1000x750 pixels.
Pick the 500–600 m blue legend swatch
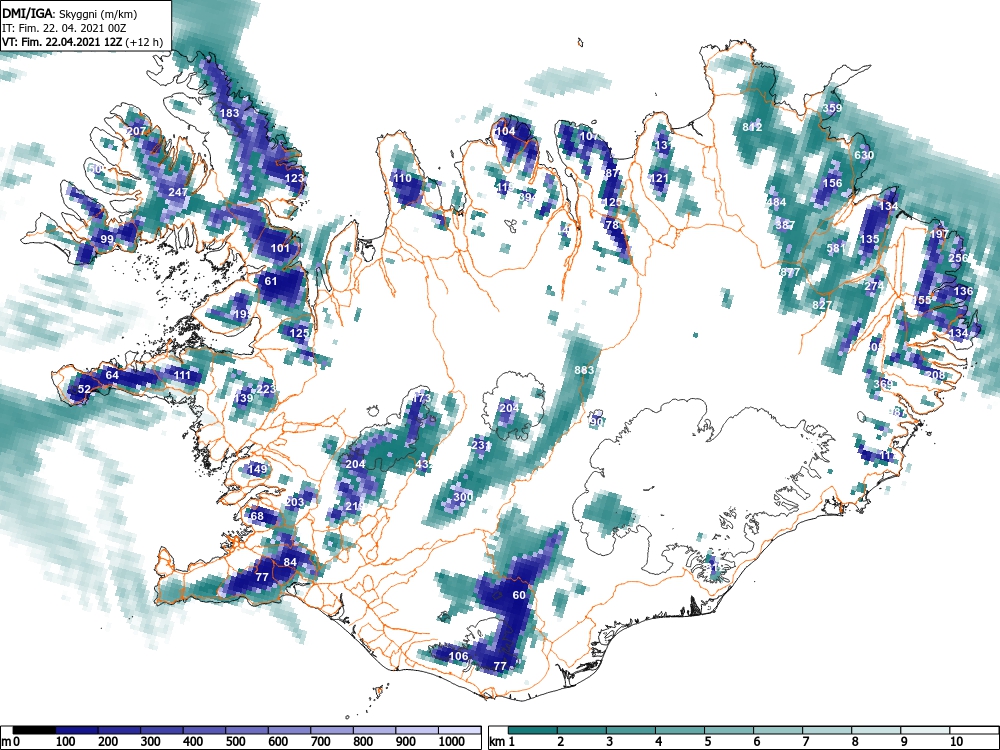tap(247, 730)
